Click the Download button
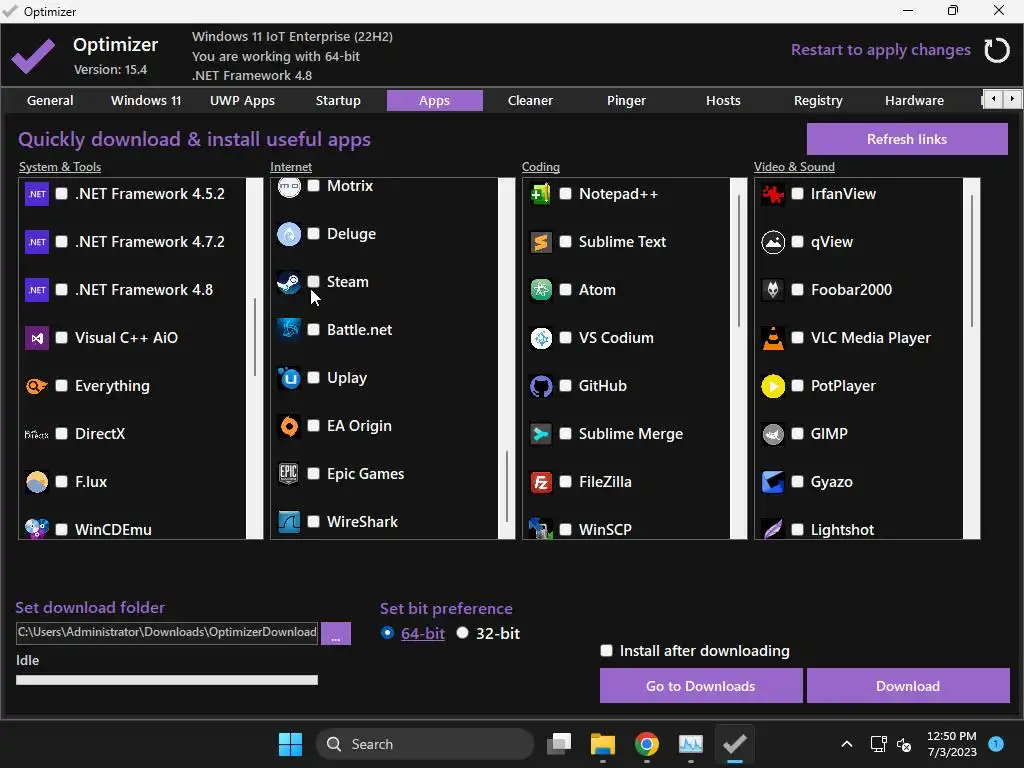The image size is (1024, 768). pos(908,686)
